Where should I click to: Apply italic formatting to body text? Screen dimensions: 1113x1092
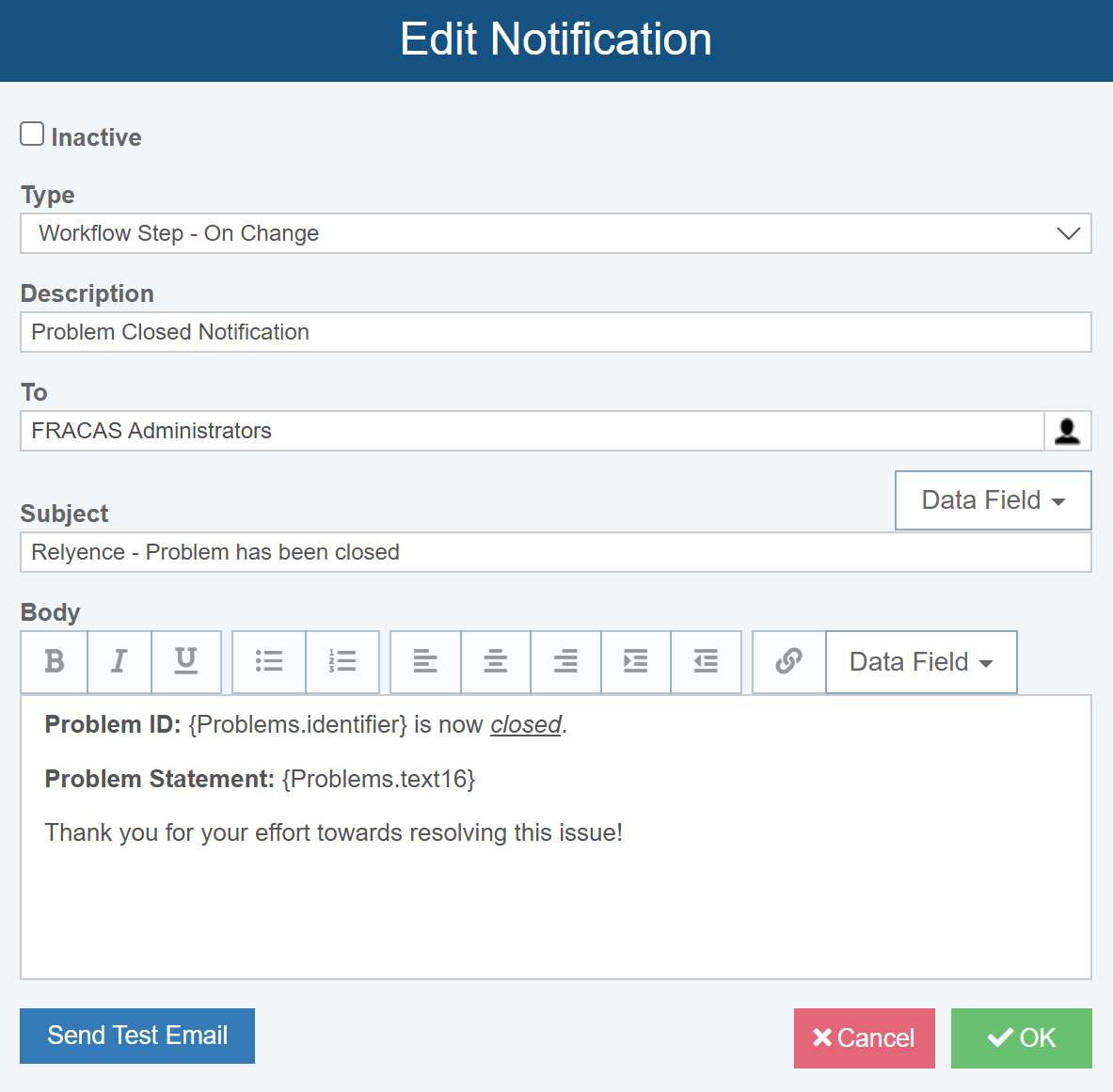click(119, 662)
